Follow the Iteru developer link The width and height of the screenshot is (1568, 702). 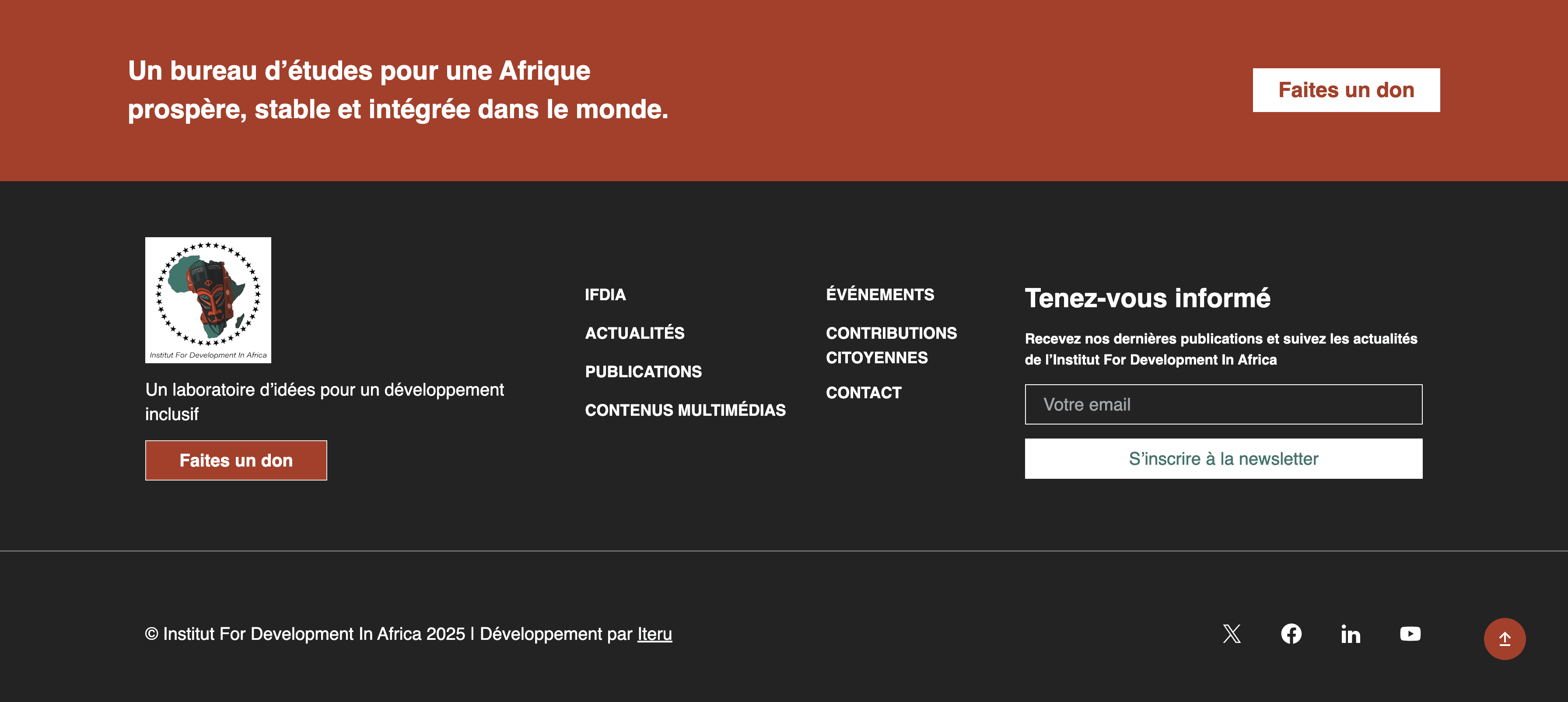tap(654, 634)
